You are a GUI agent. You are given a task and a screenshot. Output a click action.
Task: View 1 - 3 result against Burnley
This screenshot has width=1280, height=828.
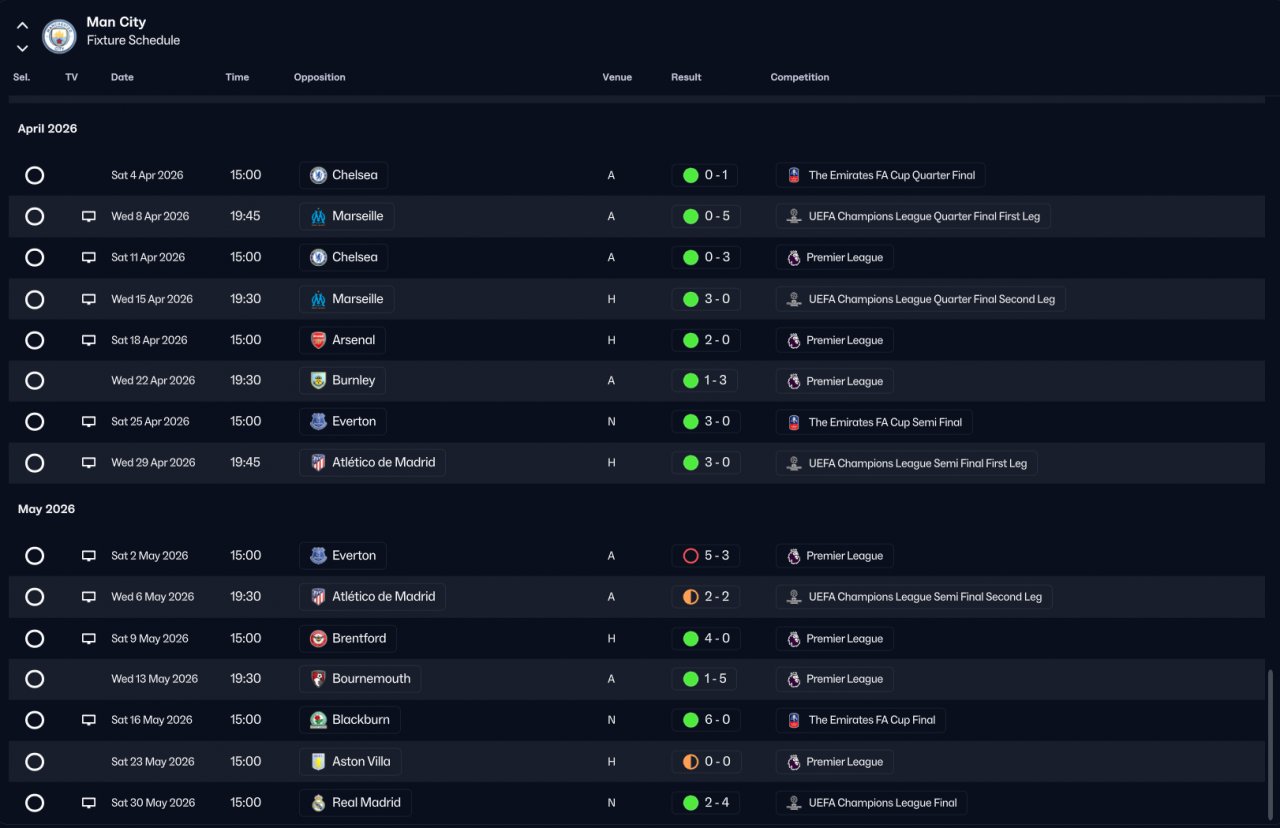[x=706, y=380]
